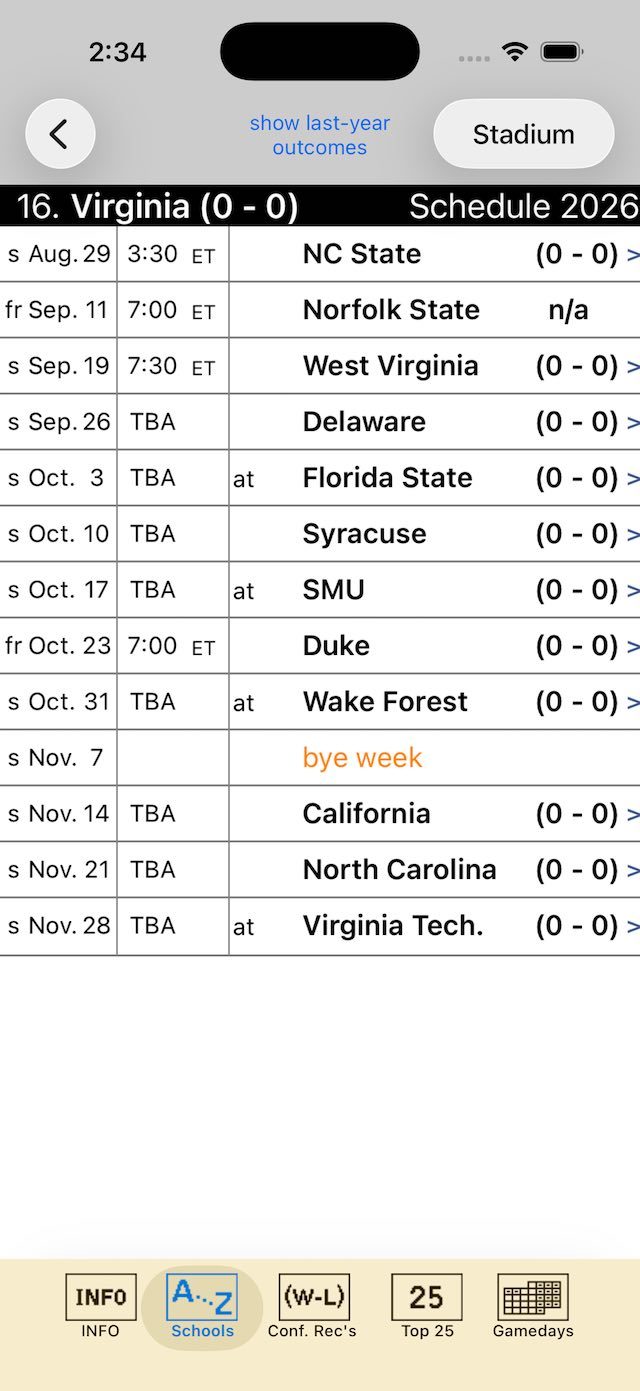Expand the Duke row chevron
Image resolution: width=640 pixels, height=1391 pixels.
pos(633,647)
